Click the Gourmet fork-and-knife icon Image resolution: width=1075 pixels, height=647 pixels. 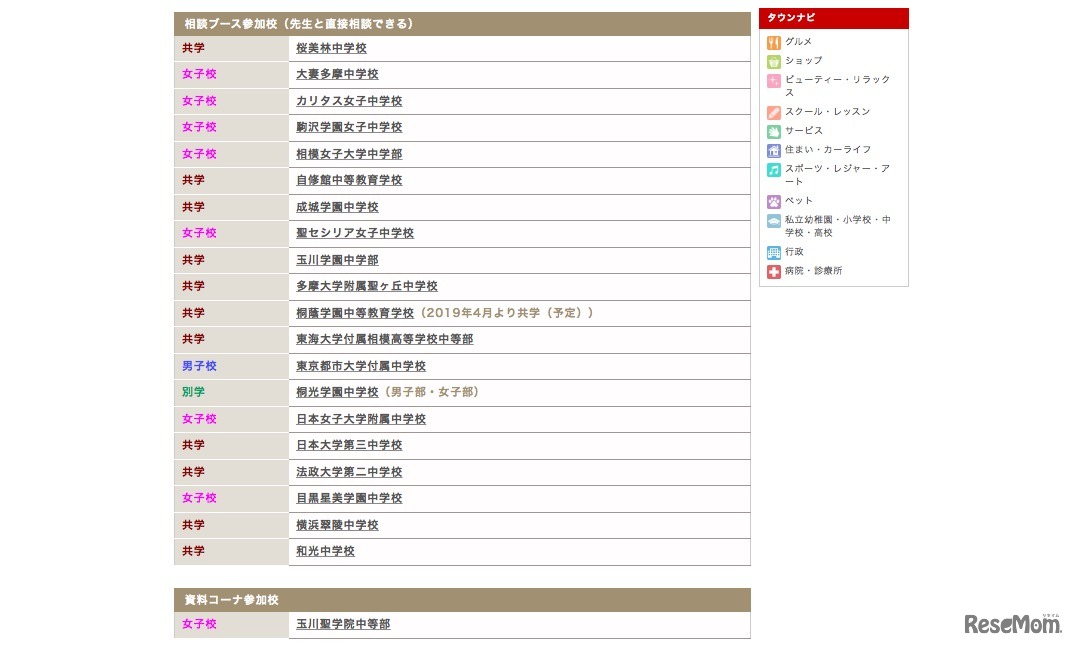click(773, 42)
